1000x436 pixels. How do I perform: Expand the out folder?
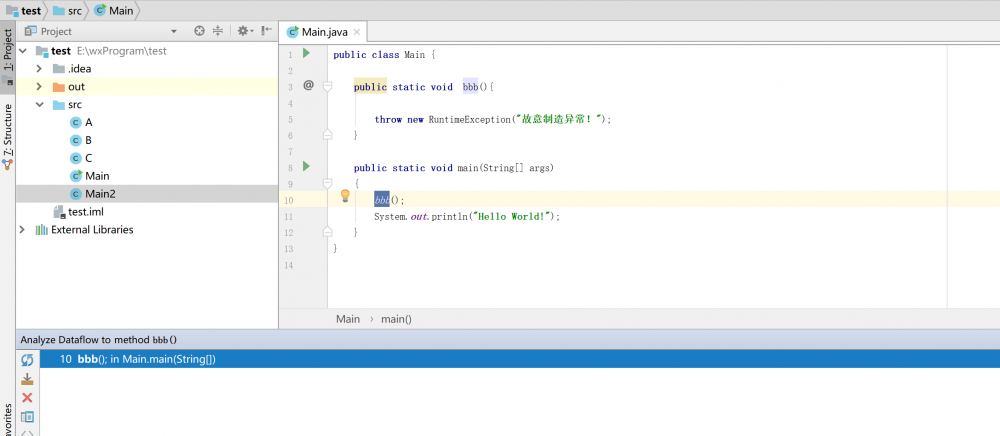[x=39, y=87]
